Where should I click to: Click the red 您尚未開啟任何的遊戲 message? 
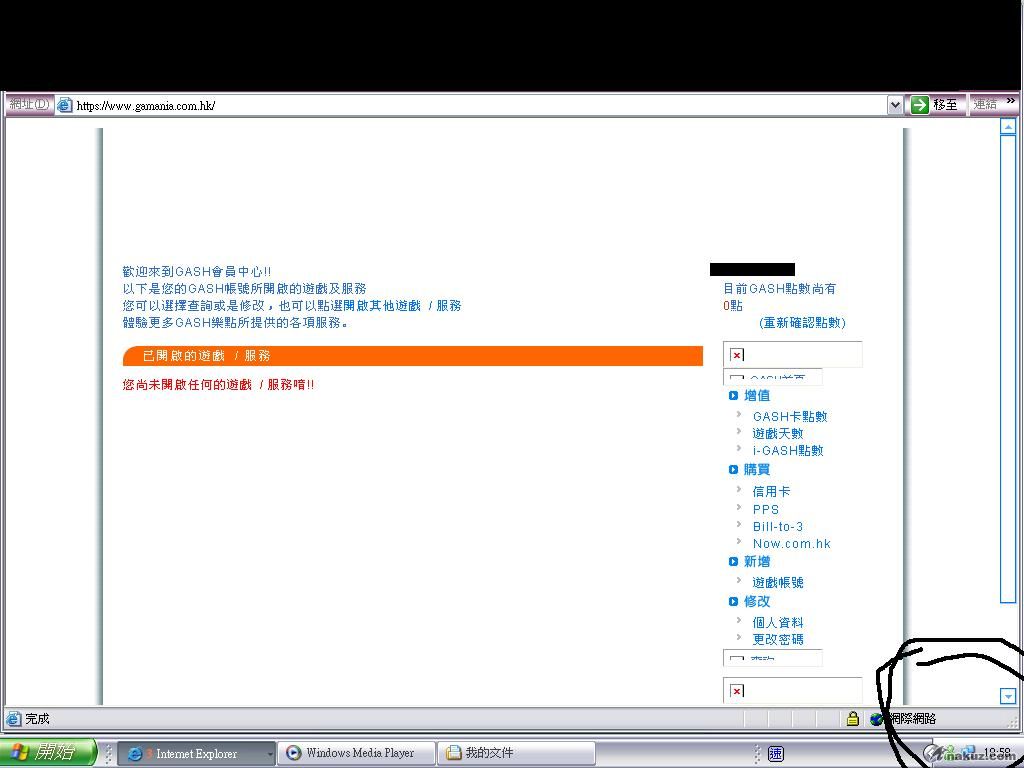(218, 385)
